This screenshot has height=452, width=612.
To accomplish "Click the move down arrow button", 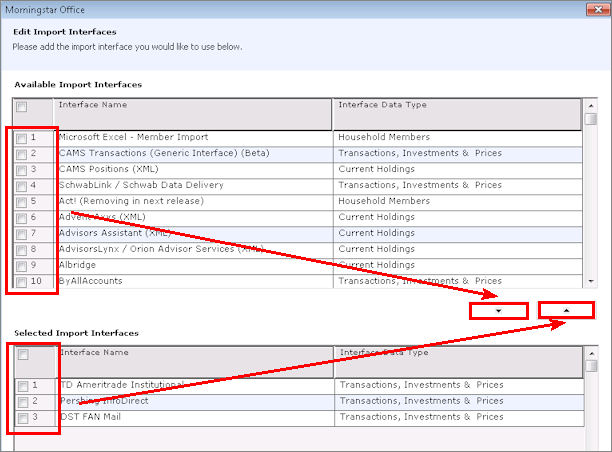I will click(498, 310).
